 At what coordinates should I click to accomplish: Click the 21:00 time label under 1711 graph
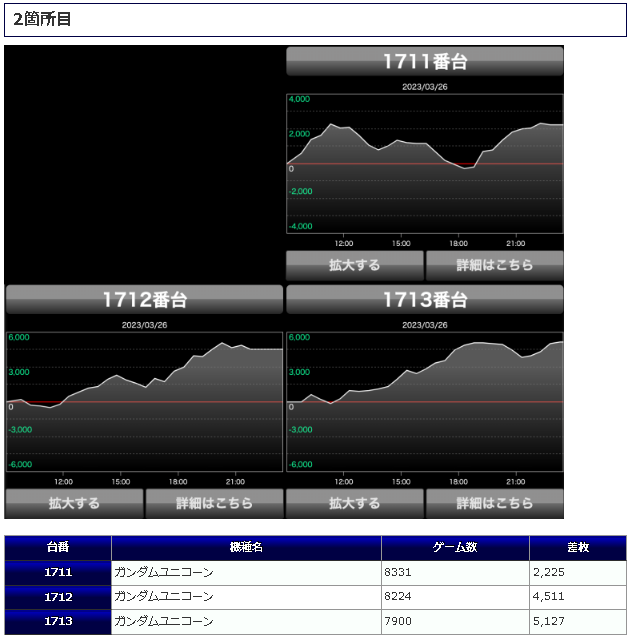click(516, 244)
